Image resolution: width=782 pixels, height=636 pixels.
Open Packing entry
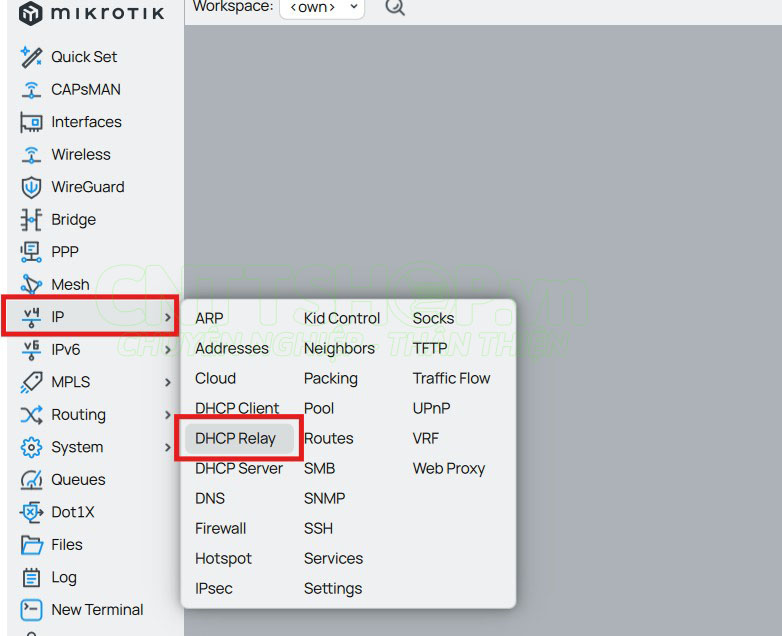[x=331, y=378]
